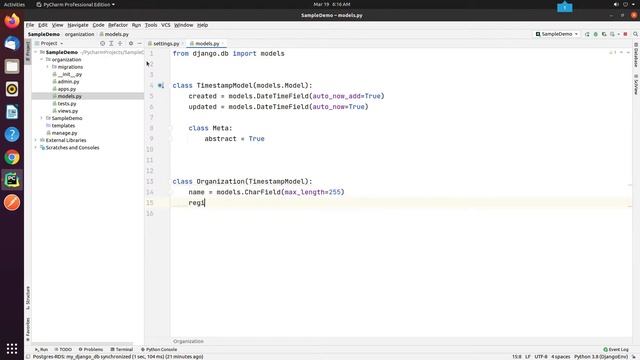This screenshot has width=640, height=360.
Task: Click Python 3.8 interpreter in status bar
Action: (x=601, y=357)
